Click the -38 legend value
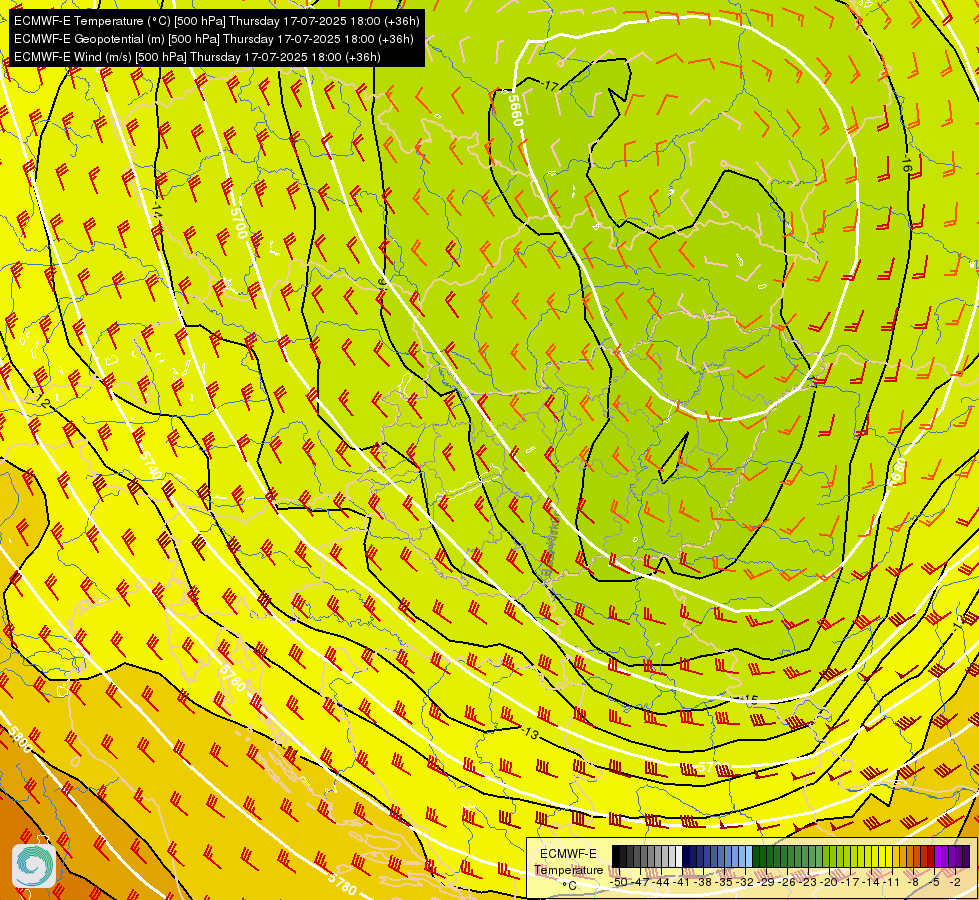 (x=703, y=882)
